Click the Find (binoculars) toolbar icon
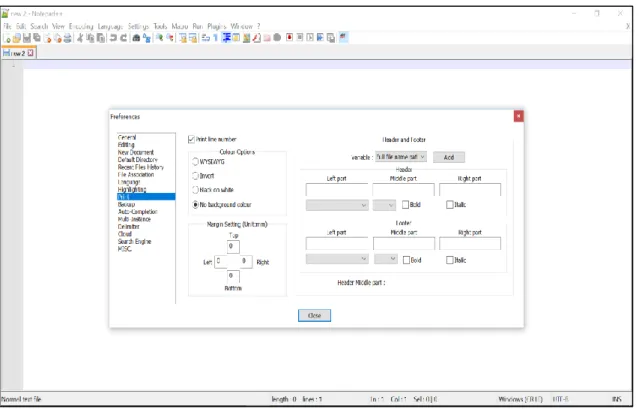 (136, 38)
